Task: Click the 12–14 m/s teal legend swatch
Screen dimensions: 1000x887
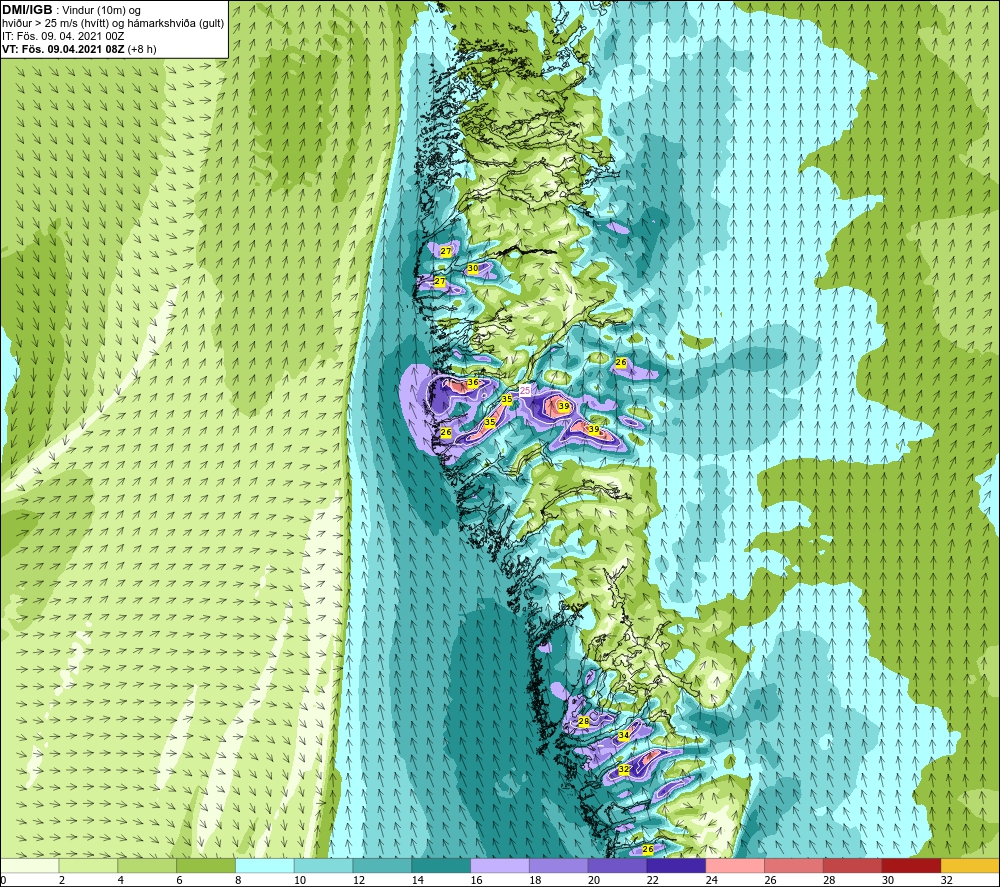Action: click(382, 866)
